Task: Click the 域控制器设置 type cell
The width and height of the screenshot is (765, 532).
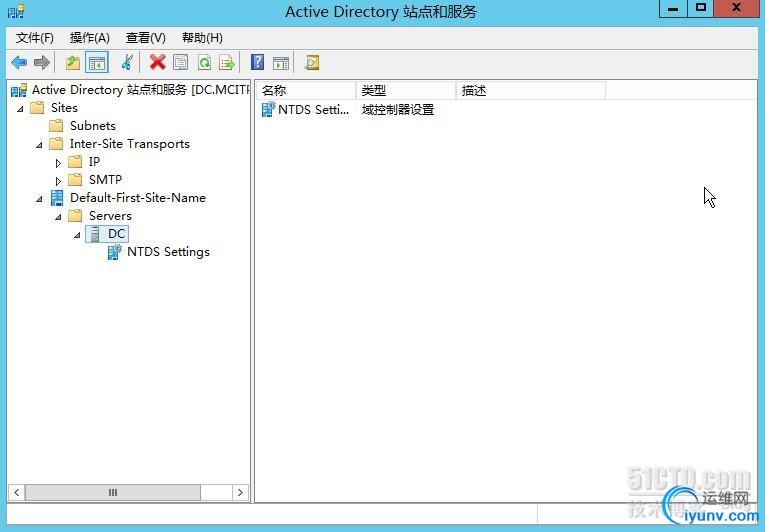Action: click(398, 110)
